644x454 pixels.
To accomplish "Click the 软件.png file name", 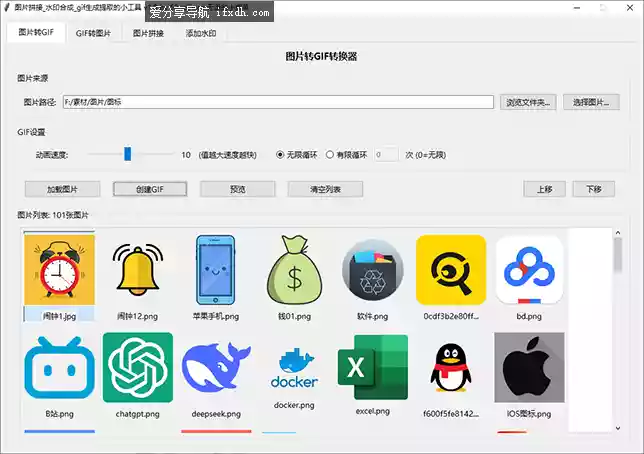I will [373, 316].
